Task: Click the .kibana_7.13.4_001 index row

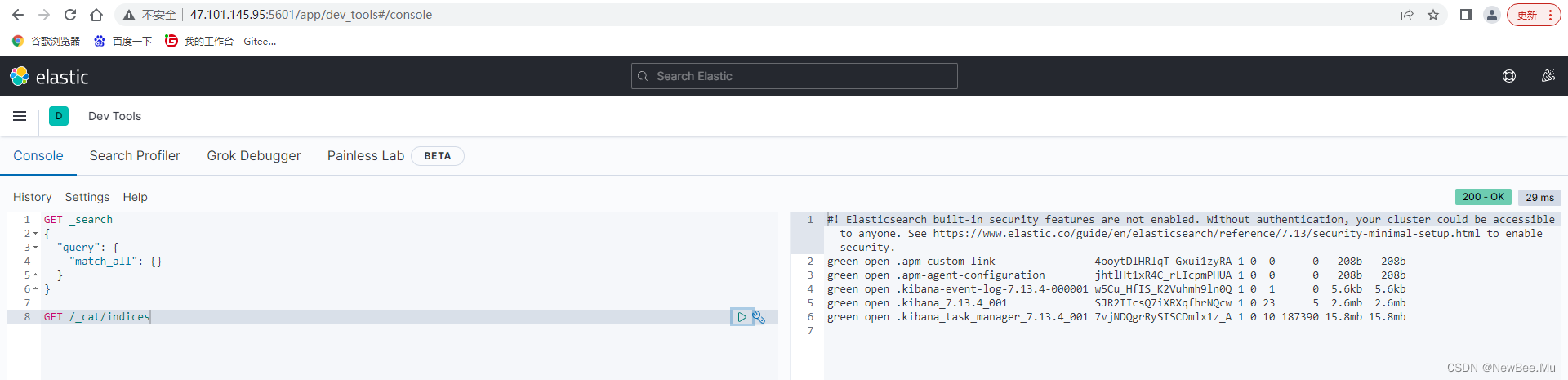Action: click(1116, 303)
